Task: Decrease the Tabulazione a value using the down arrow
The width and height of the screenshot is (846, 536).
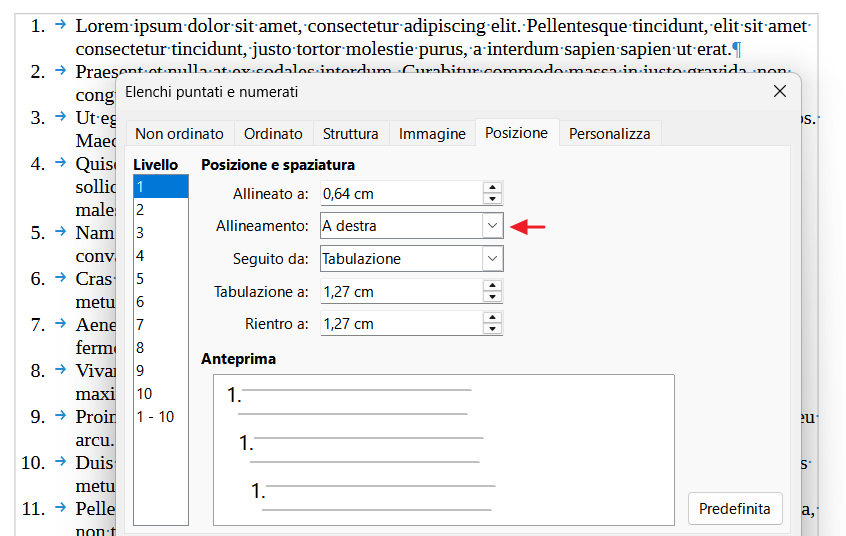Action: [492, 296]
